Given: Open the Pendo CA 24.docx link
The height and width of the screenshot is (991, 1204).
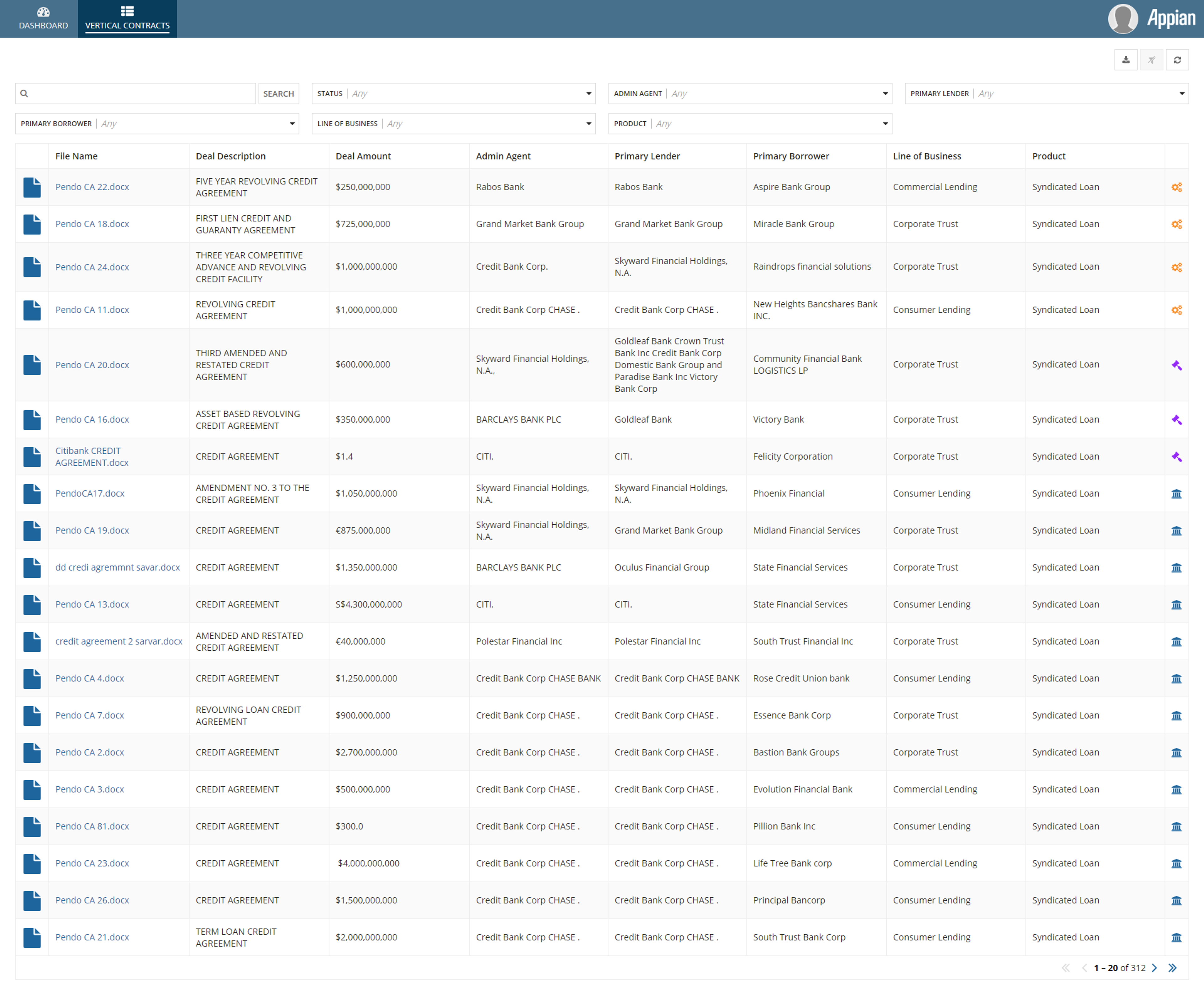Looking at the screenshot, I should [x=92, y=267].
